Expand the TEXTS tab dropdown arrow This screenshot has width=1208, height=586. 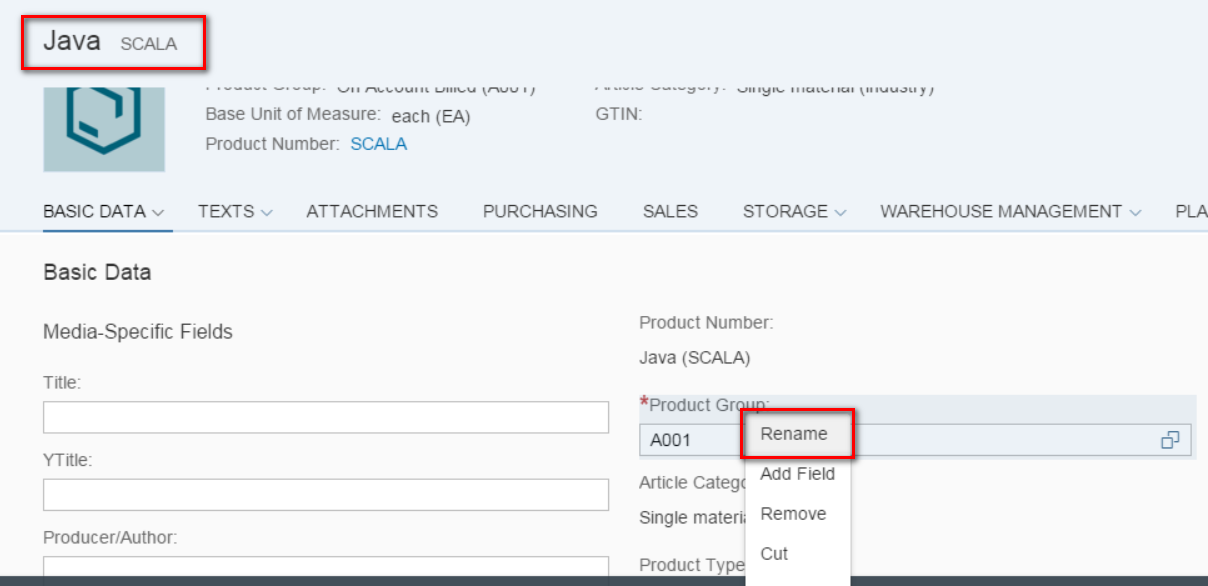coord(266,212)
